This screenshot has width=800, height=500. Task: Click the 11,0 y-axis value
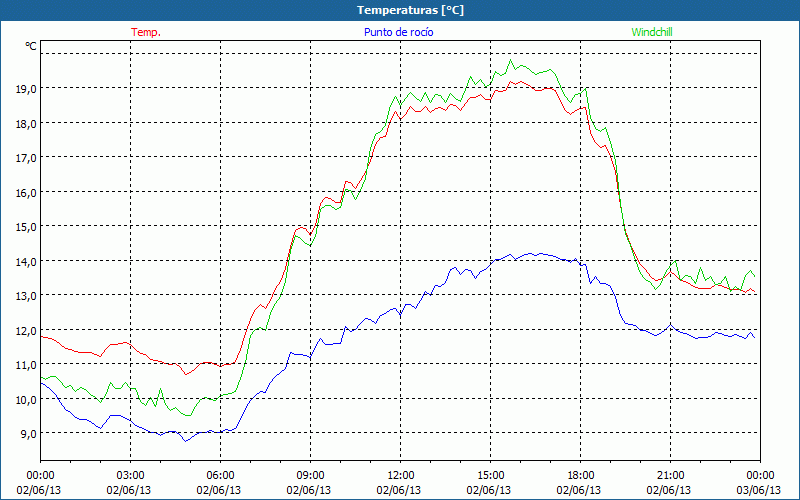(26, 365)
